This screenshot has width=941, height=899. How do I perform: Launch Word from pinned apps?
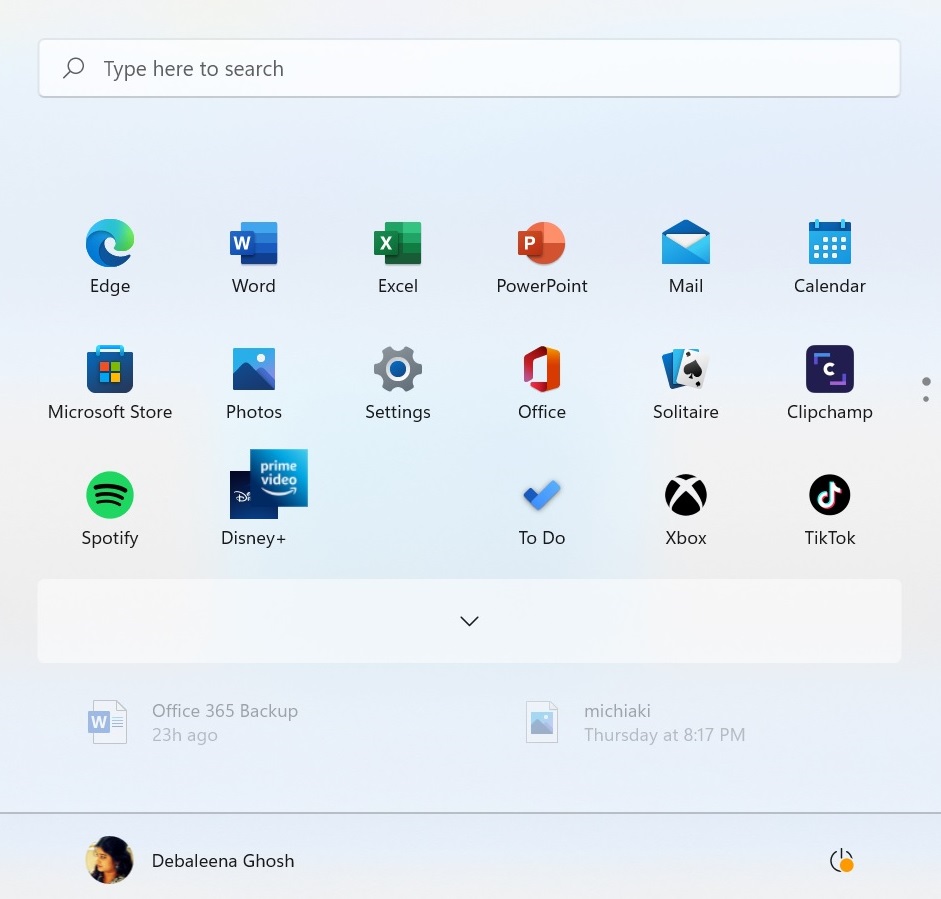(254, 256)
